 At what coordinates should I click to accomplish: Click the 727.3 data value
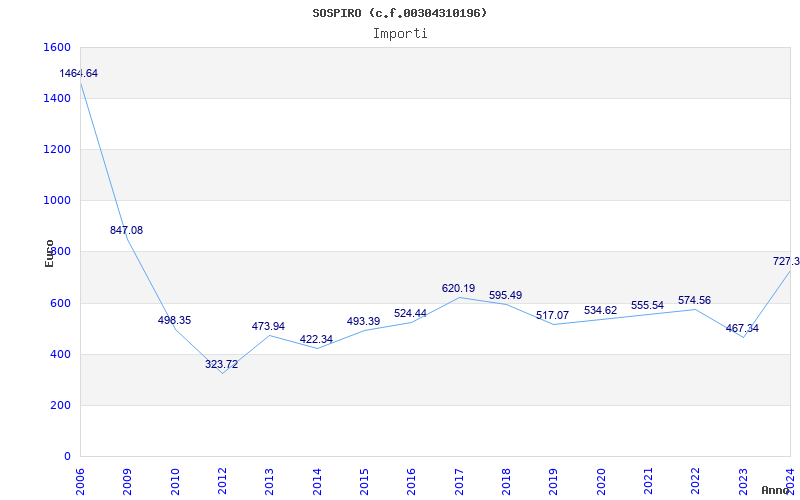click(x=786, y=262)
